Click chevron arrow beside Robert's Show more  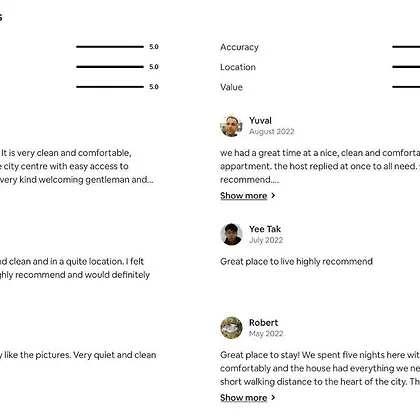pyautogui.click(x=273, y=398)
